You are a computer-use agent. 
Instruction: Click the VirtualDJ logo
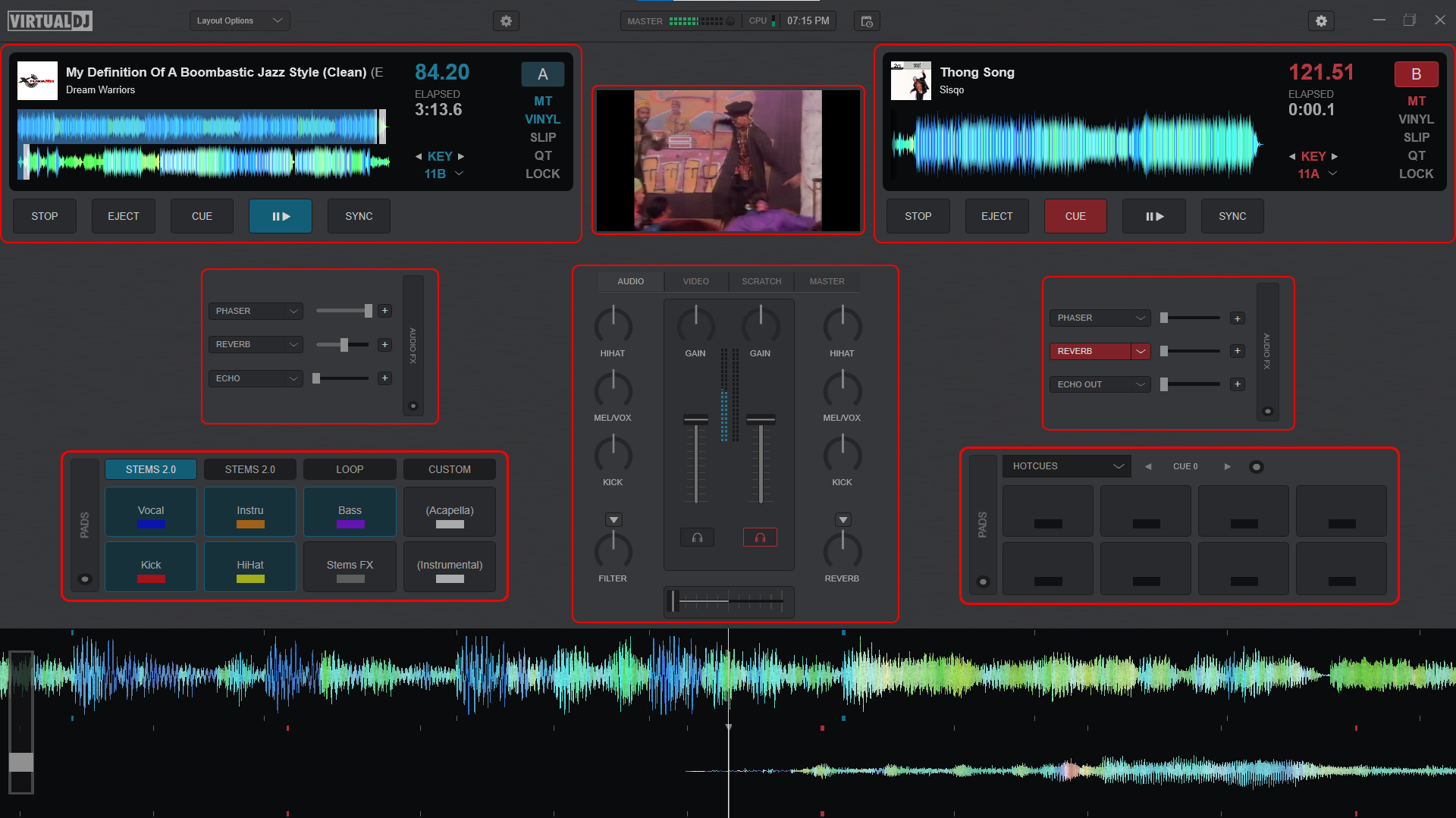(50, 21)
